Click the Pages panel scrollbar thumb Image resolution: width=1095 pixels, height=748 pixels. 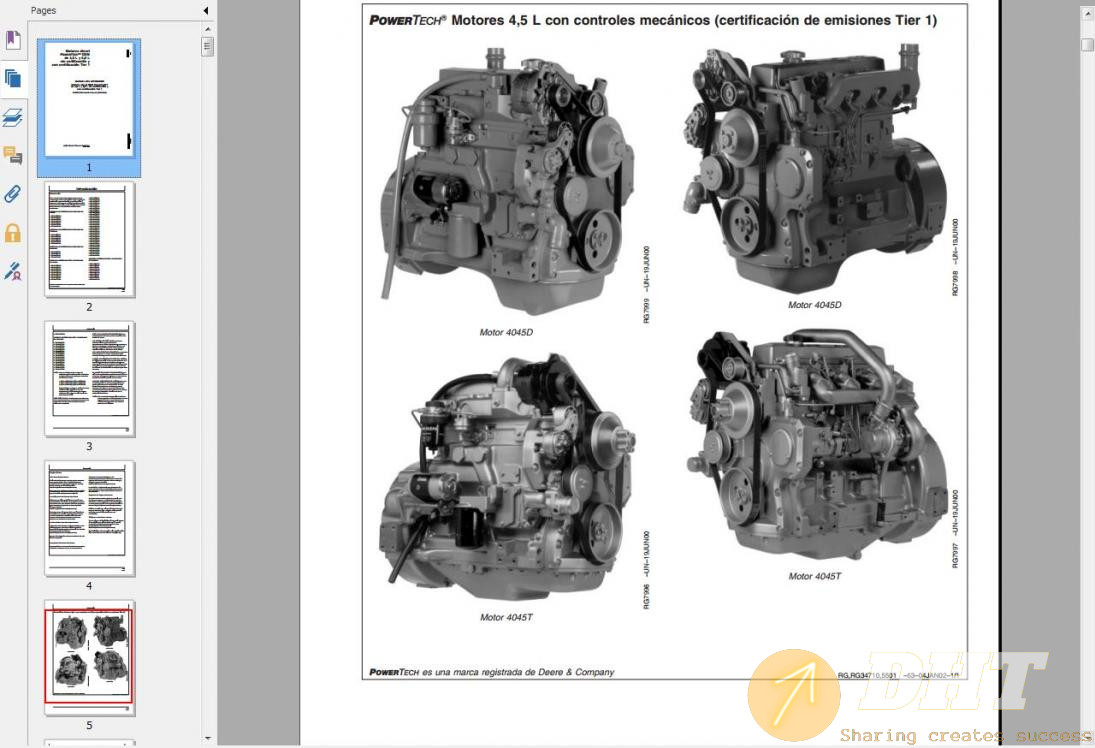207,47
